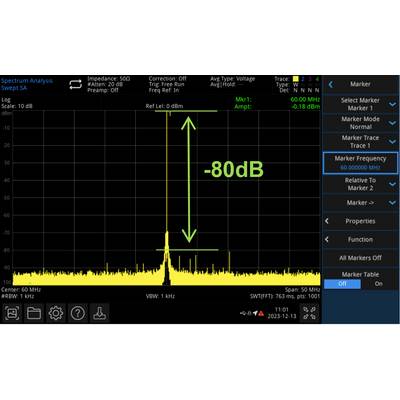
Task: Click the Avg Type: Voltage readout
Action: 233,79
